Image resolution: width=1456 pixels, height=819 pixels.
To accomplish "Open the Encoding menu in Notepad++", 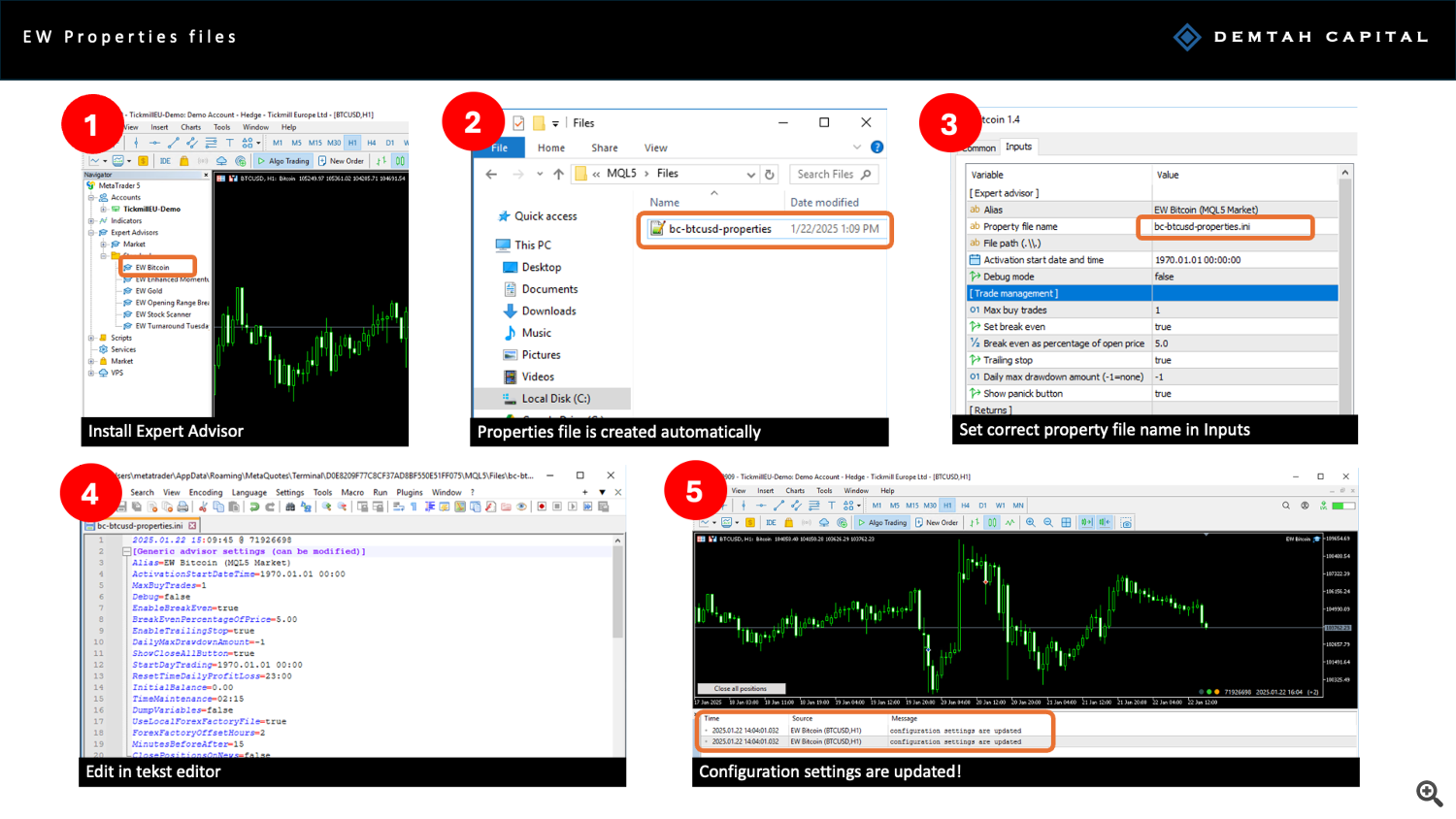I will point(206,492).
